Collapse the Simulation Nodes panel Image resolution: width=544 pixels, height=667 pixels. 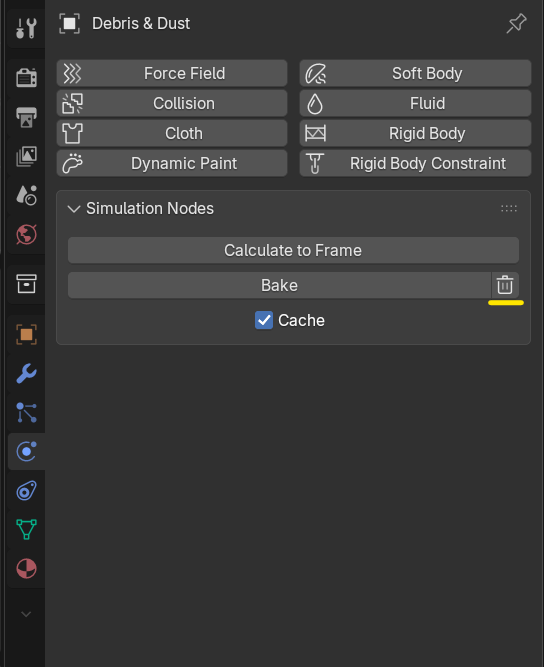(x=74, y=209)
